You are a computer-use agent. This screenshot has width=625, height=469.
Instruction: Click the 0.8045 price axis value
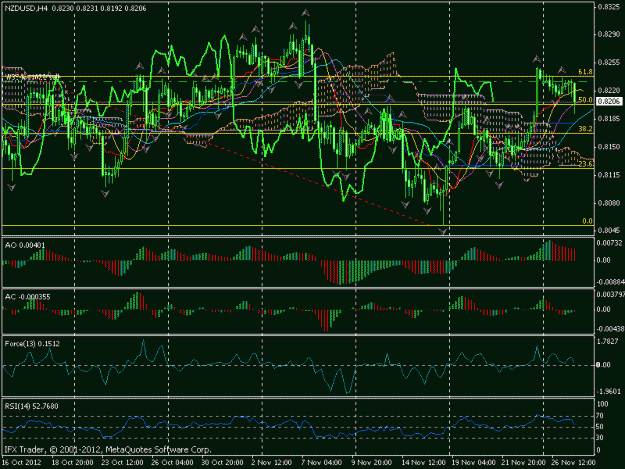pos(608,230)
